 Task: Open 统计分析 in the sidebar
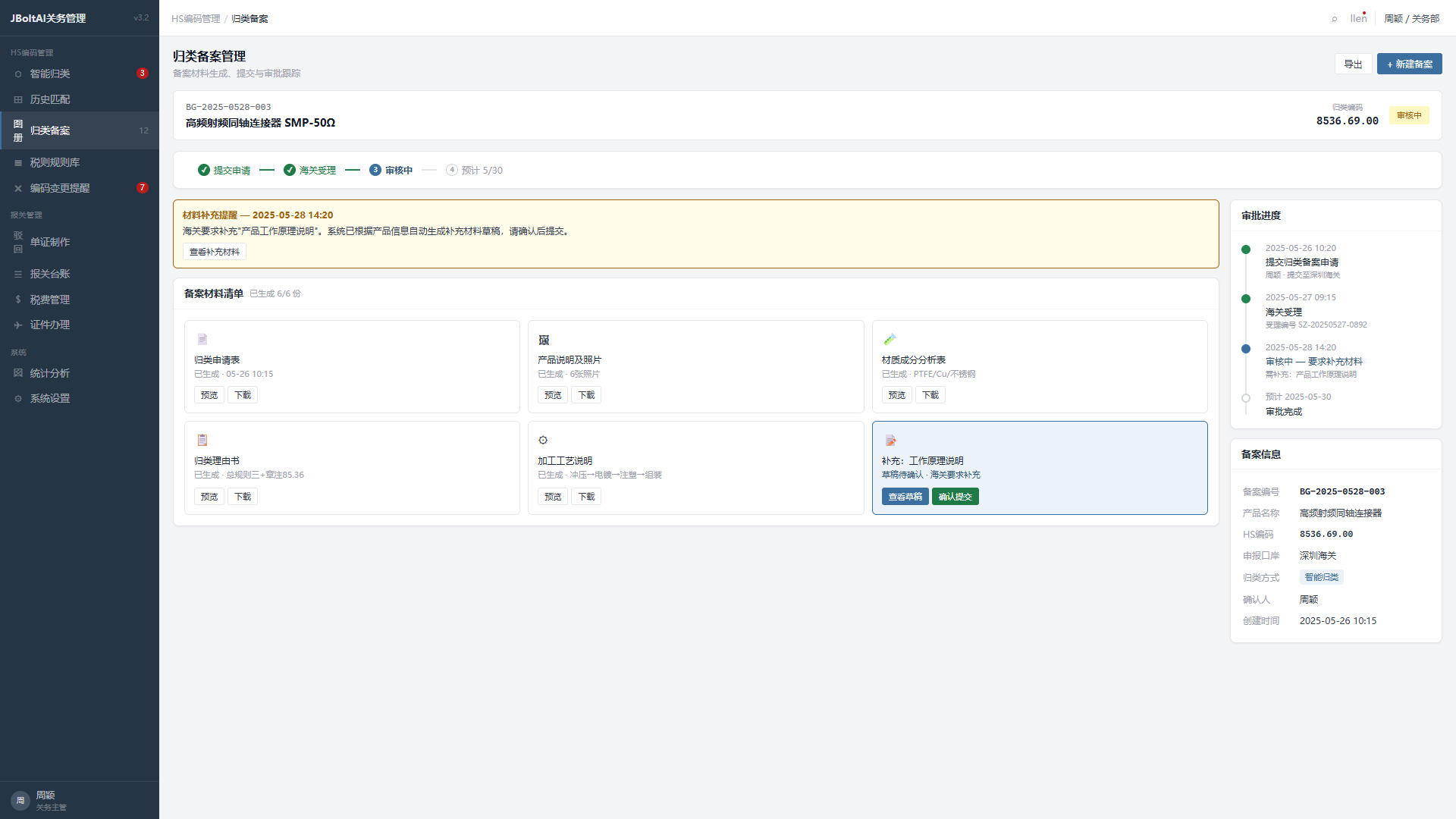[80, 373]
